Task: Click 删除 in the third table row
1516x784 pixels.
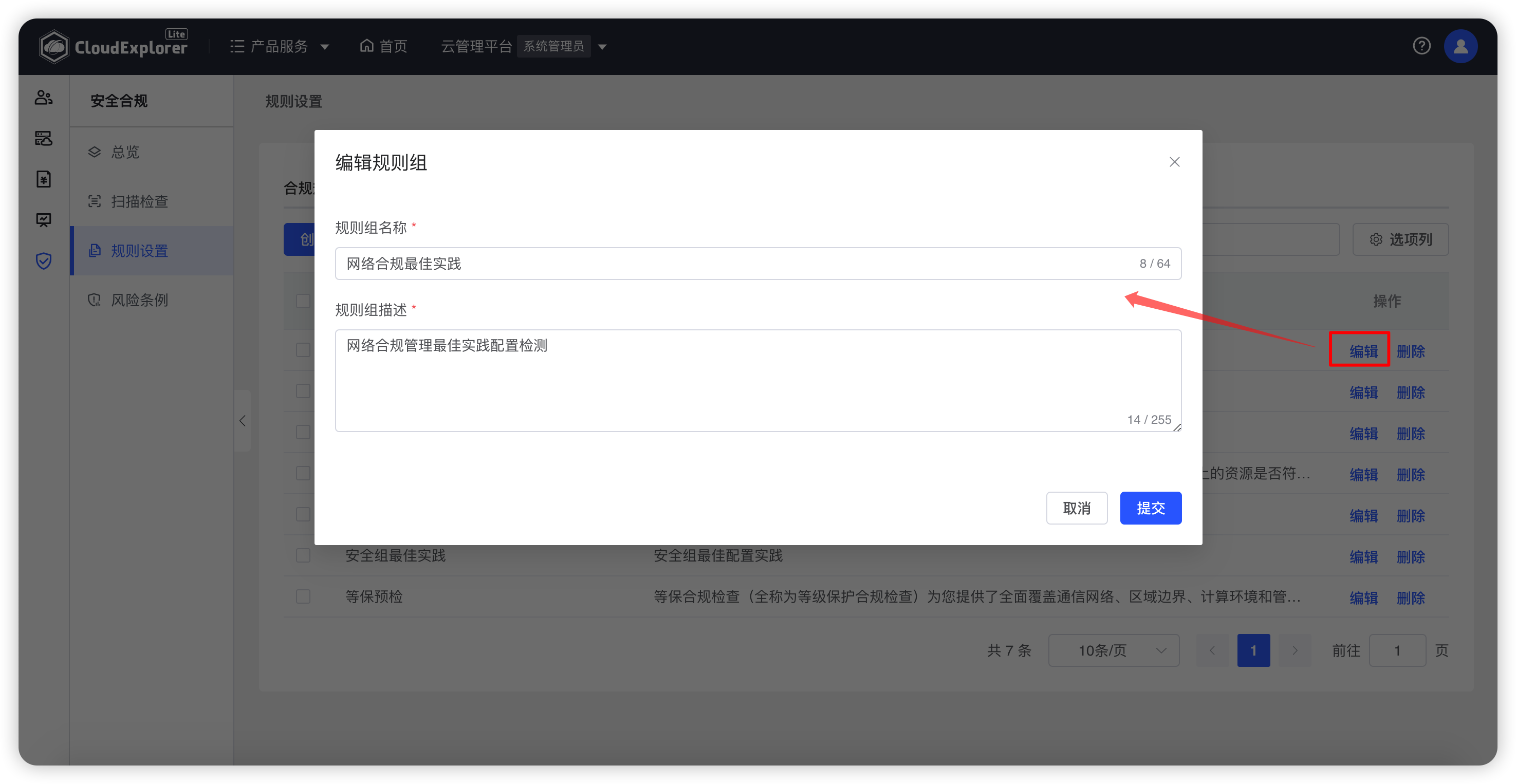Action: (x=1410, y=434)
